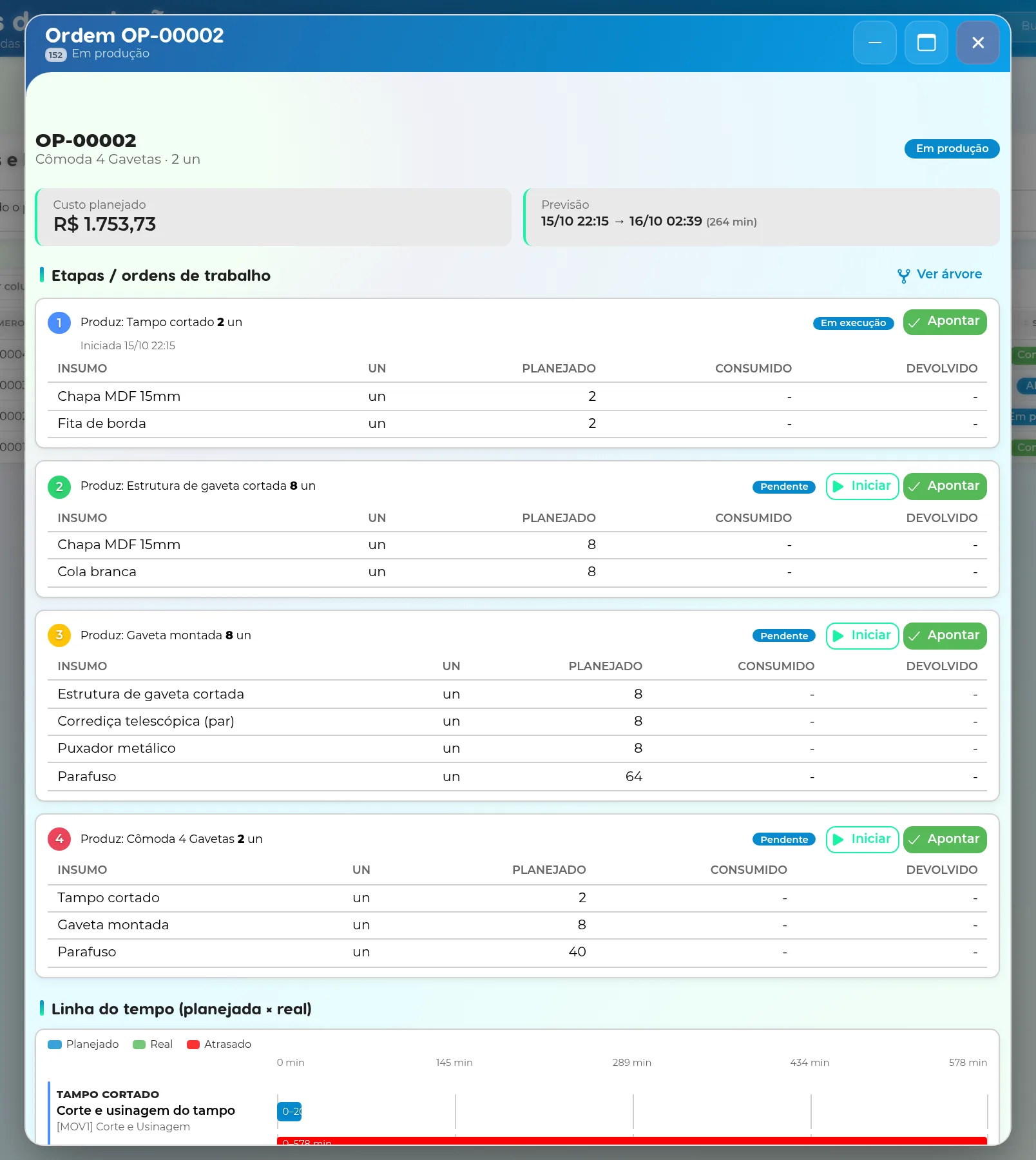This screenshot has height=1160, width=1036.
Task: Click the step 1 number badge
Action: pyautogui.click(x=59, y=323)
